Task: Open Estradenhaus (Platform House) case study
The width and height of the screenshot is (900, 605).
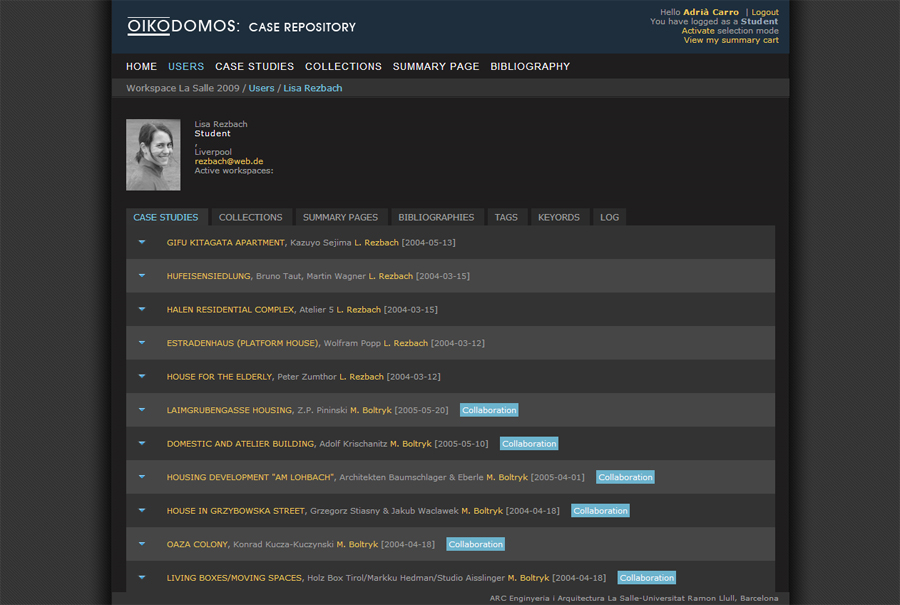Action: point(243,343)
